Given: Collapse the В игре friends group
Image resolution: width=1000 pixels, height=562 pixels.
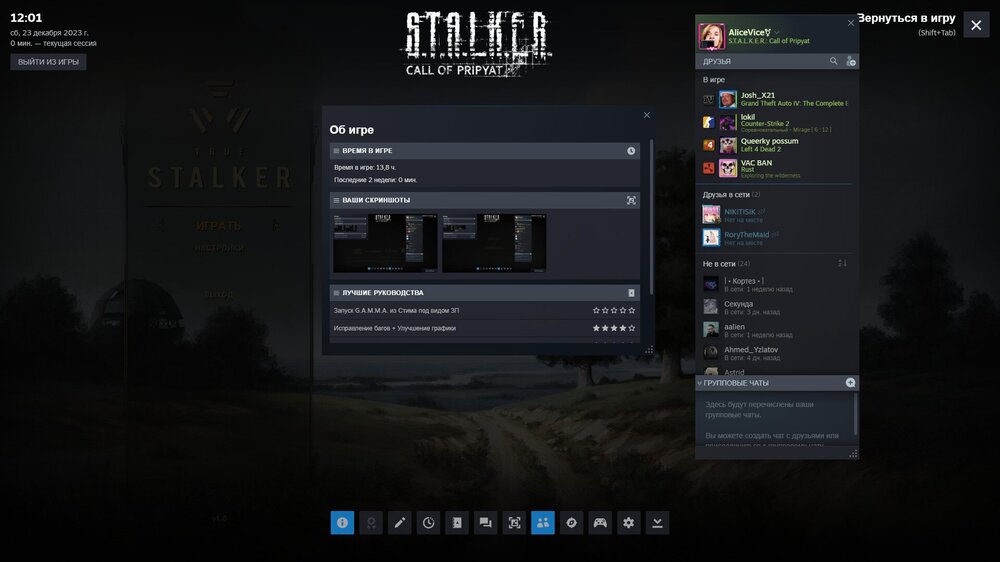Looking at the screenshot, I should [x=714, y=80].
